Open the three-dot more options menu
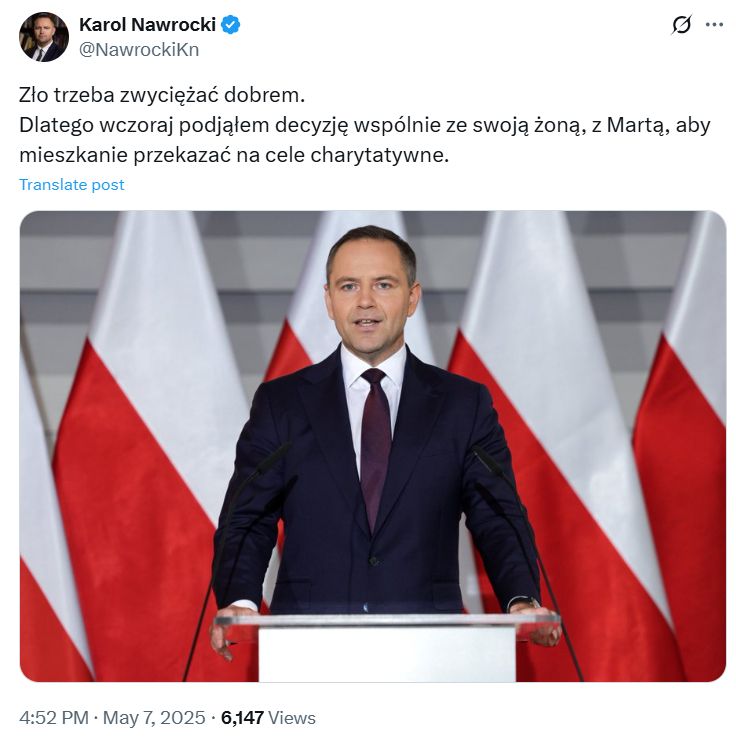This screenshot has height=737, width=736. coord(714,25)
